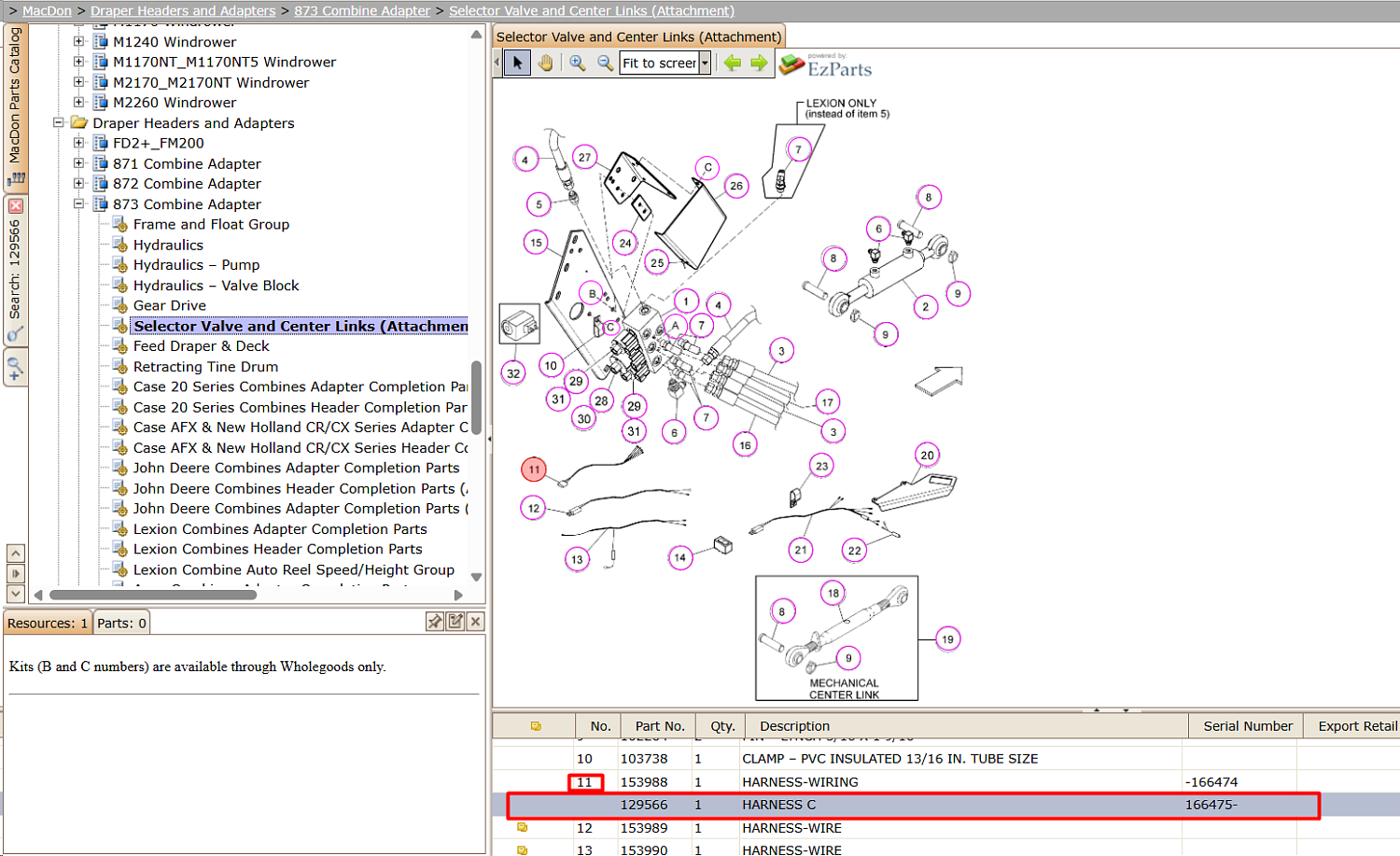Expand the 872 Combine Adapter node
Viewport: 1400px width, 856px height.
point(79,184)
